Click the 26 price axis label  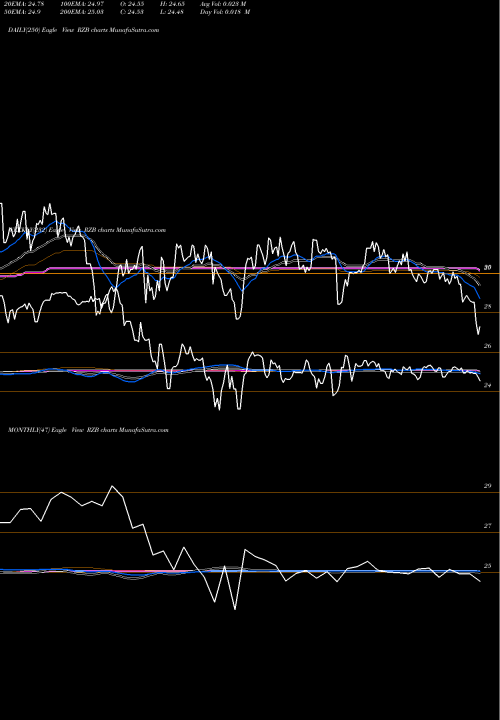coord(488,346)
